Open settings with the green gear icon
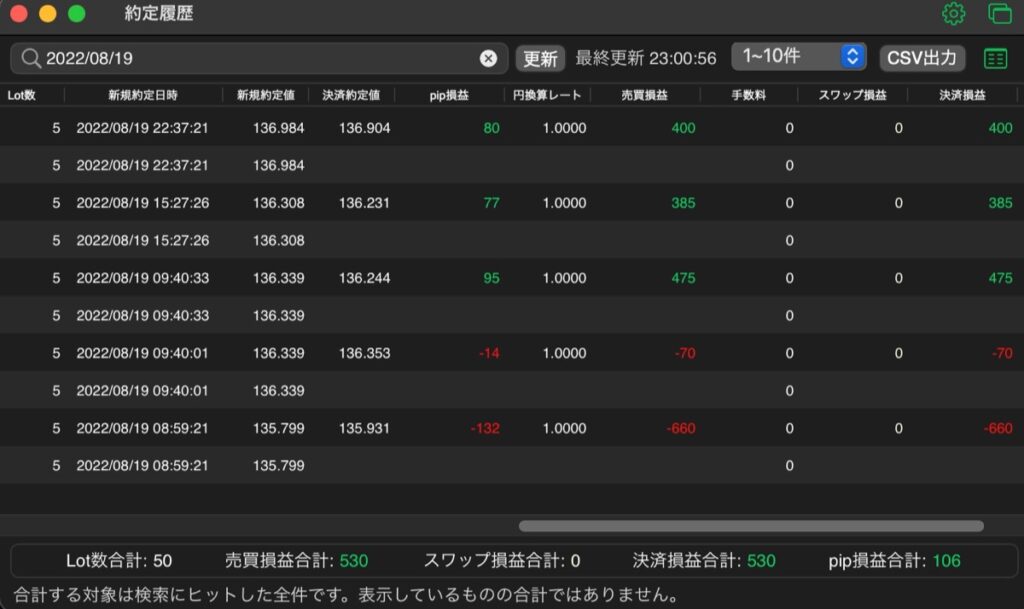The image size is (1024, 609). tap(953, 14)
